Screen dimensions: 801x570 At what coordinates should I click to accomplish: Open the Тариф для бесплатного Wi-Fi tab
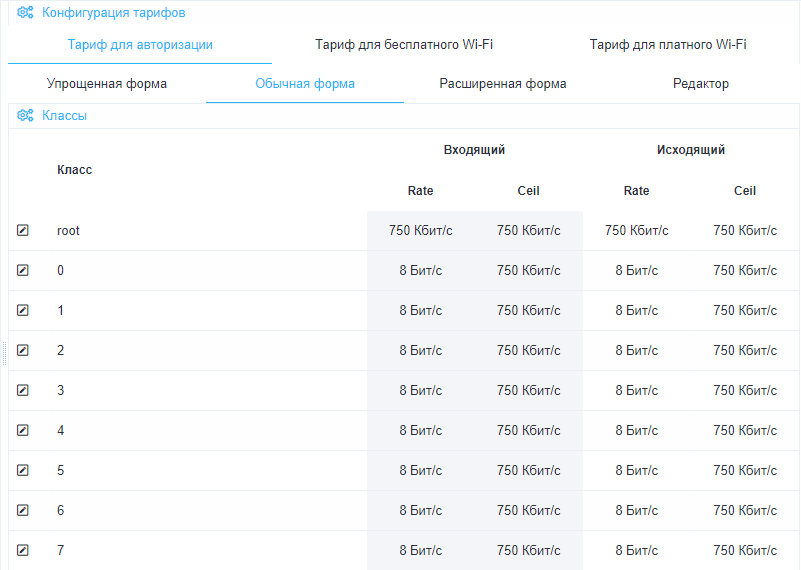pos(404,45)
